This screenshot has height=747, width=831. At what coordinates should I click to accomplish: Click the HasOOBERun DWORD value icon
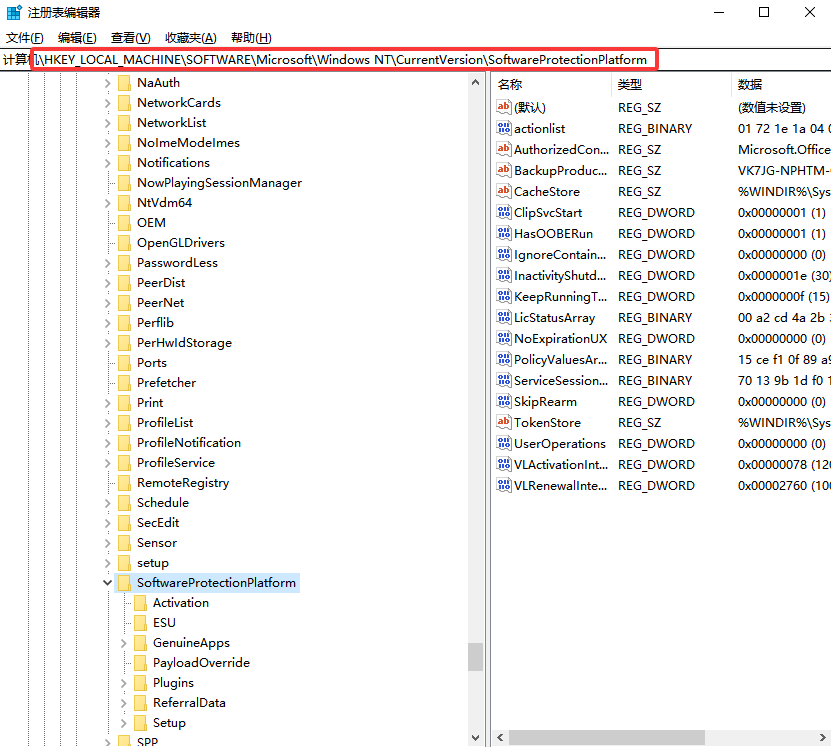click(503, 233)
